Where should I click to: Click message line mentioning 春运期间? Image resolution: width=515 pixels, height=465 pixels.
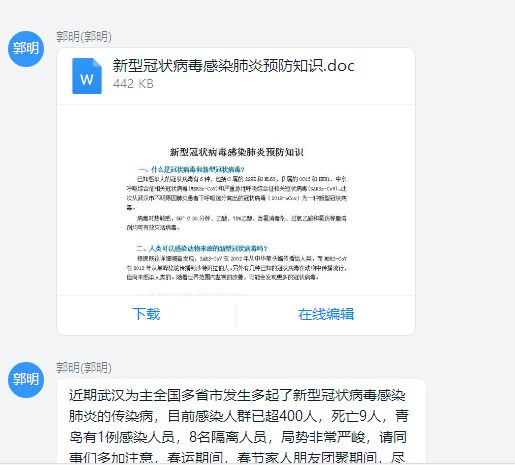(x=237, y=457)
